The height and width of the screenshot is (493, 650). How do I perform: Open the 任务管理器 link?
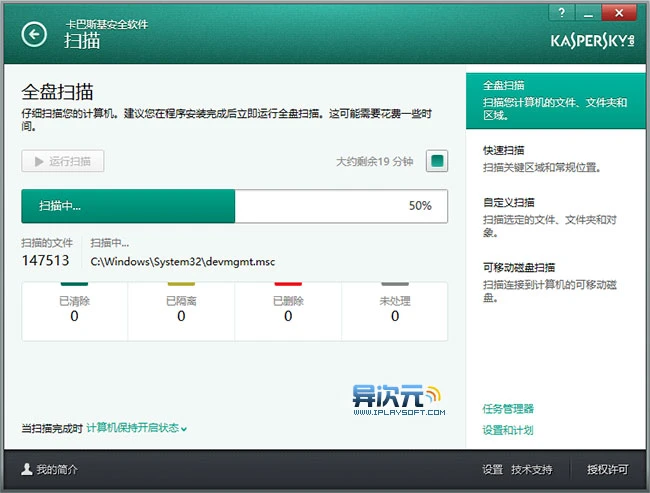point(508,409)
